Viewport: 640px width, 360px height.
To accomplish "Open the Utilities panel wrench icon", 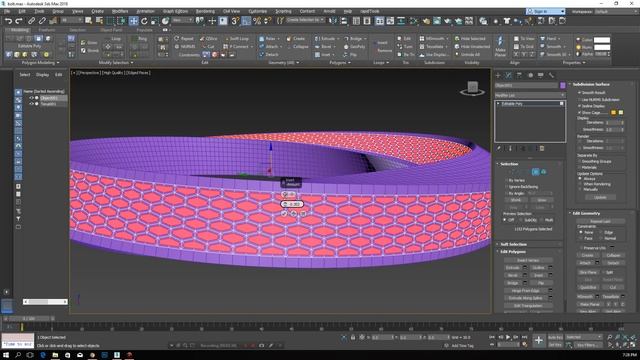I will point(551,75).
